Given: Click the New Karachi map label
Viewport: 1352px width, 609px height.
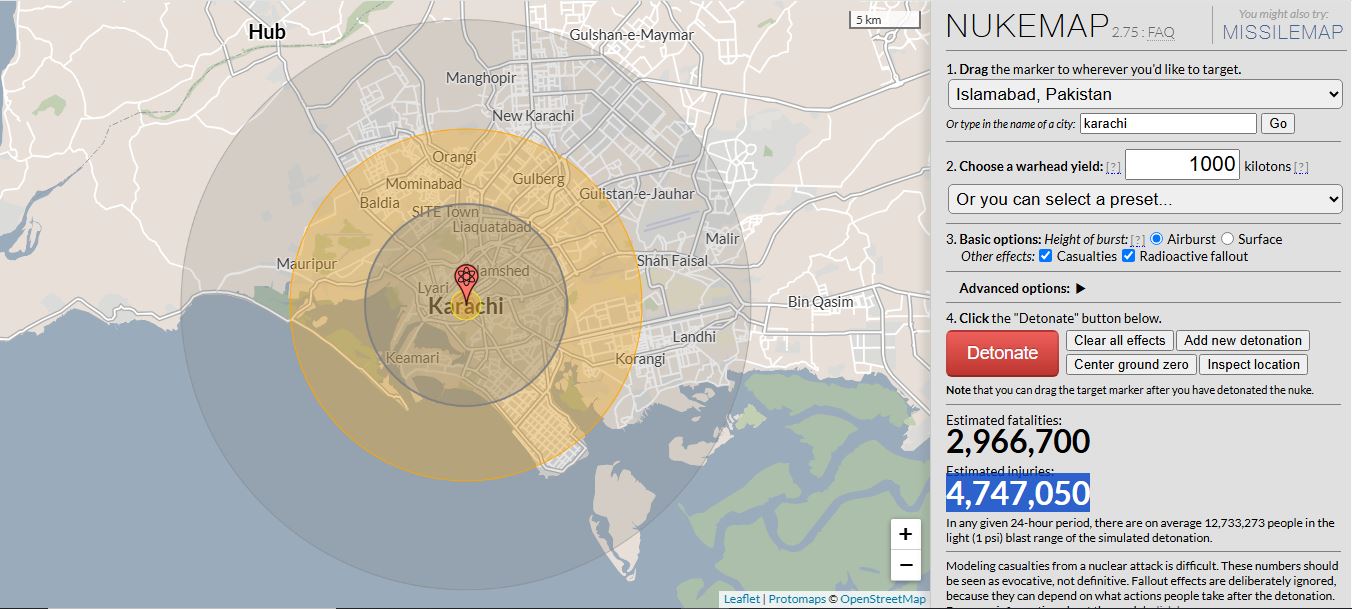Looking at the screenshot, I should point(533,116).
